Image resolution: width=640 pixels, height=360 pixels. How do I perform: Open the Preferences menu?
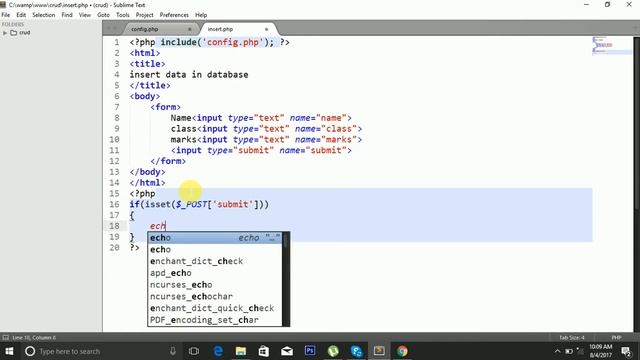(174, 15)
